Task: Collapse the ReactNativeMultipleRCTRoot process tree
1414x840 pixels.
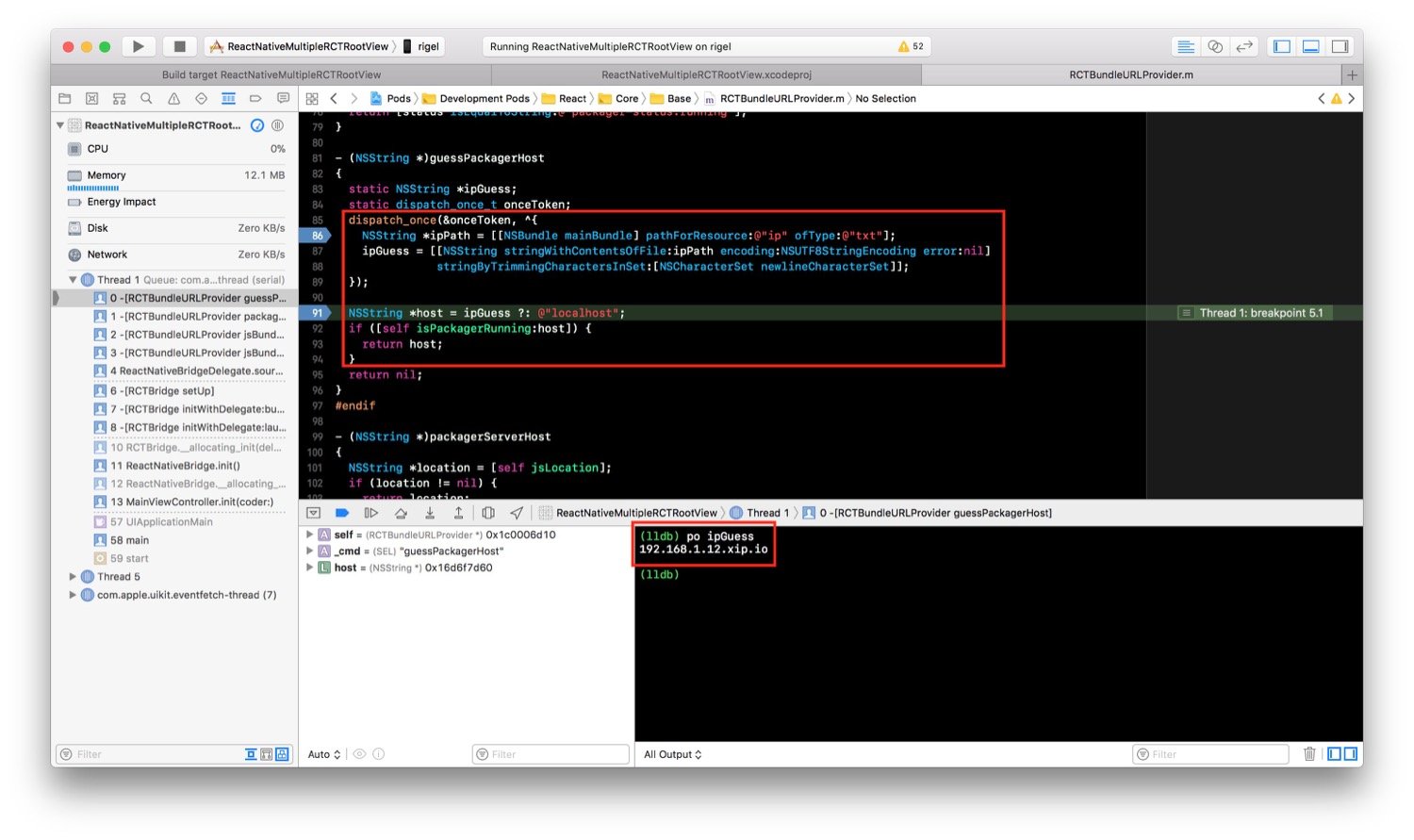Action: (60, 125)
